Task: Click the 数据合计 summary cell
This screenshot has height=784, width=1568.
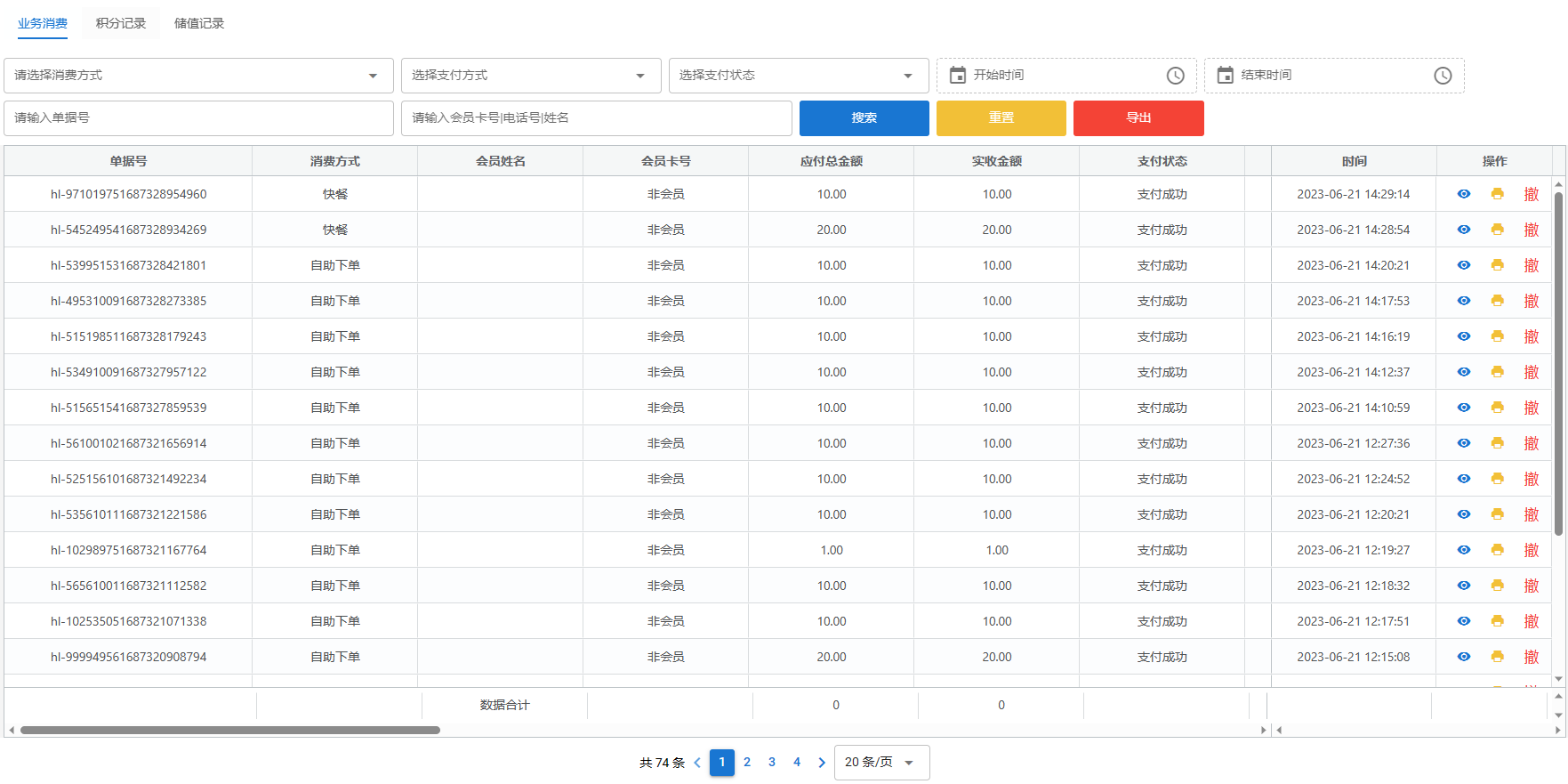Action: (x=504, y=705)
